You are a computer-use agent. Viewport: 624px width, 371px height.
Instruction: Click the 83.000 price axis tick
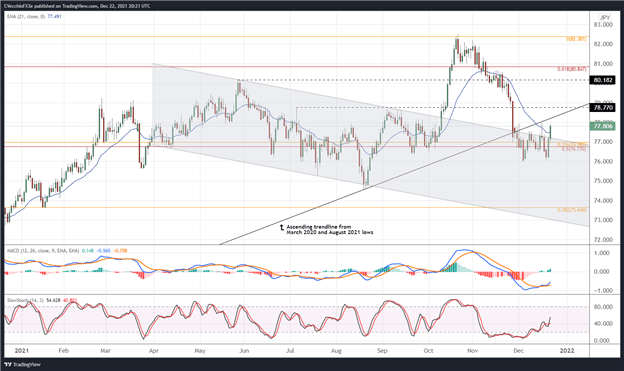[603, 25]
